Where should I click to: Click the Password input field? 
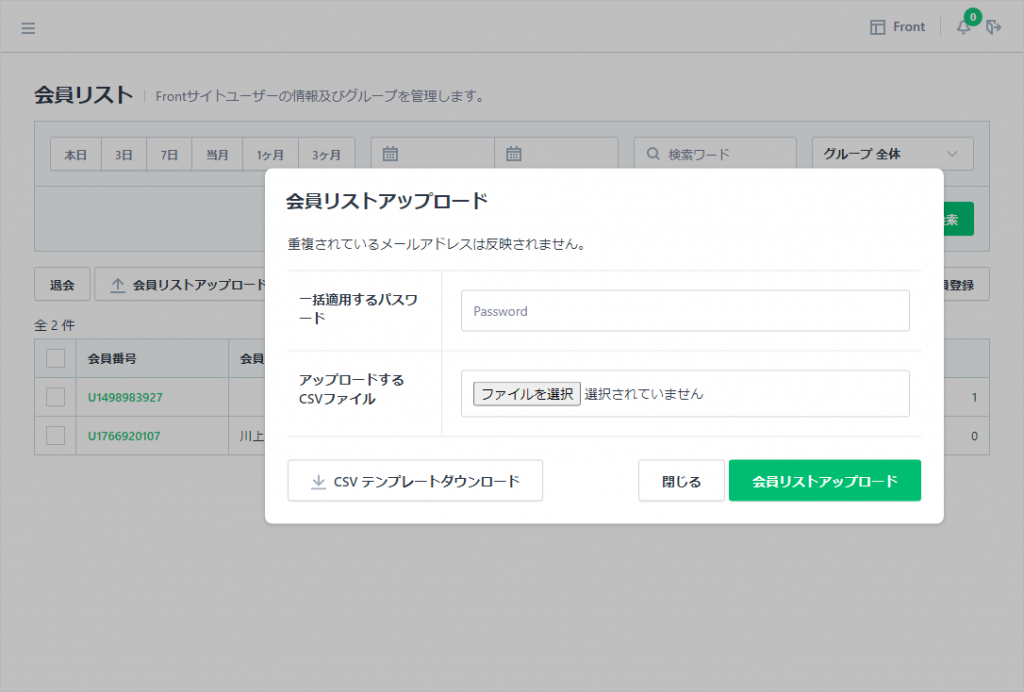(685, 311)
